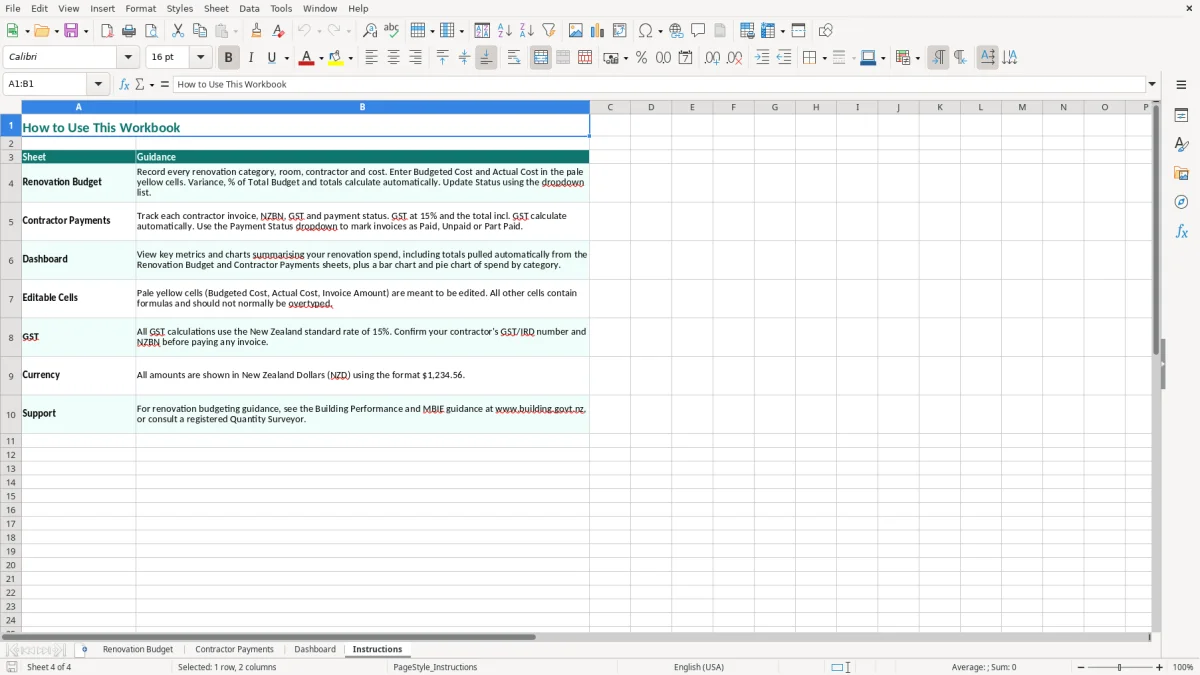Align text to center horizontally
Viewport: 1200px width, 675px height.
pos(393,58)
